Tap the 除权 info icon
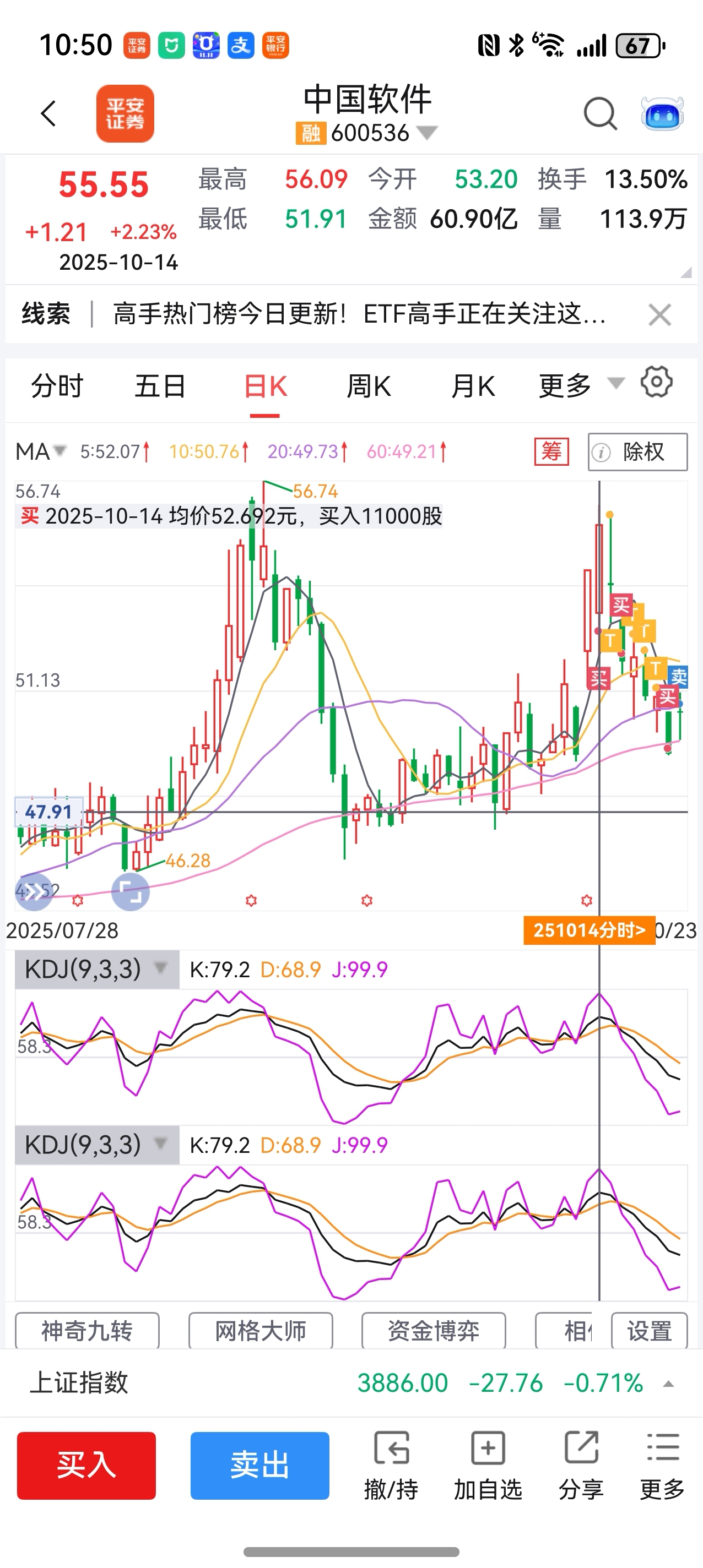The image size is (703, 1568). click(601, 452)
